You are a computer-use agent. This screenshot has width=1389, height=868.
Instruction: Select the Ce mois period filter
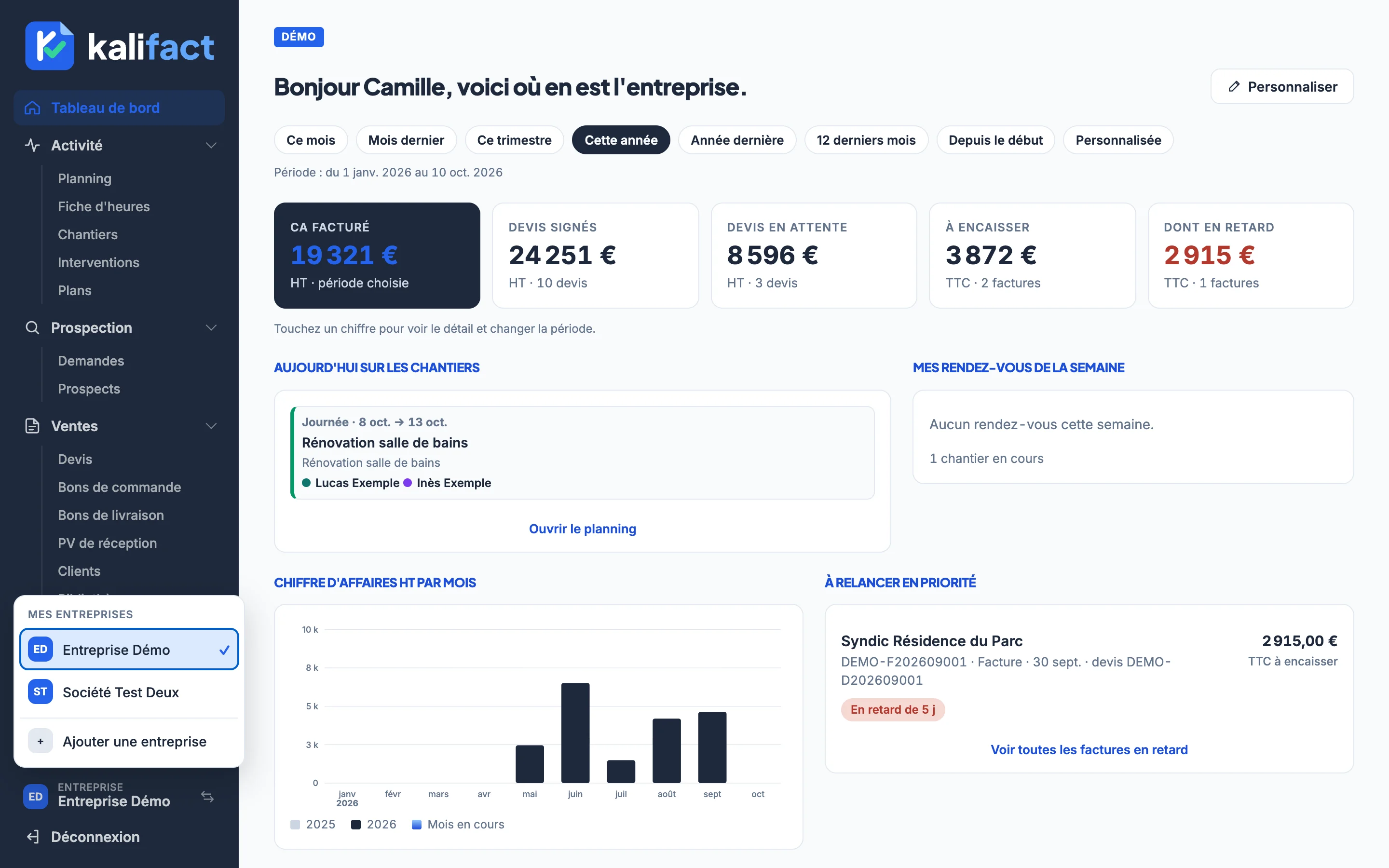[x=311, y=140]
